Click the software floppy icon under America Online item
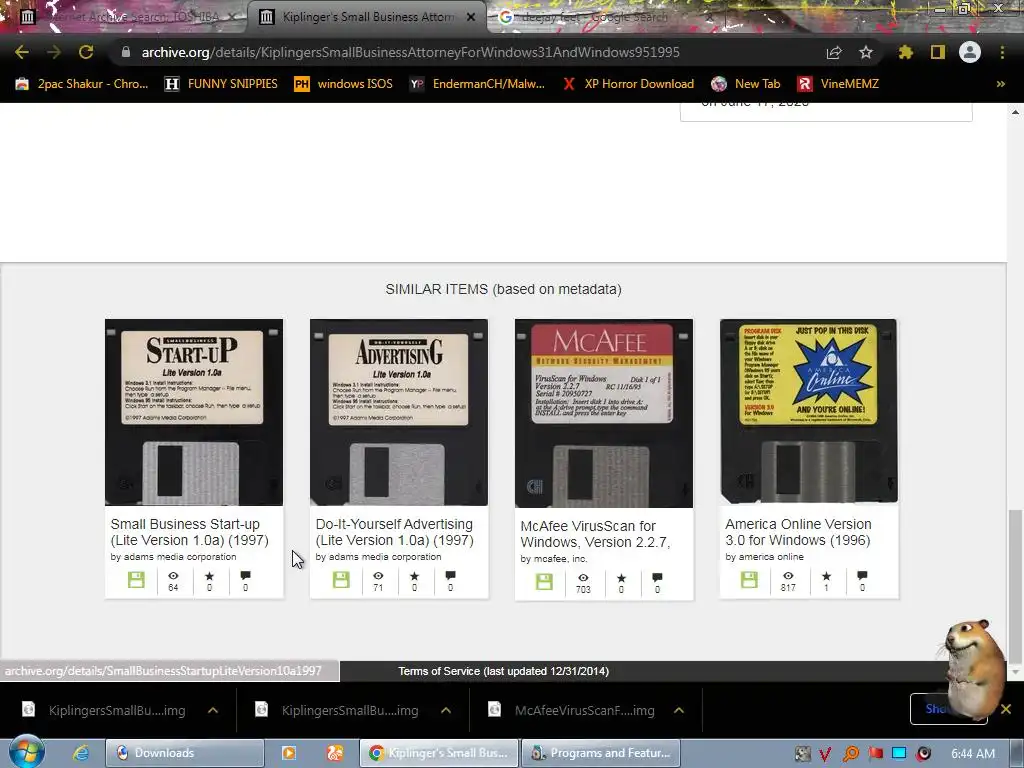The image size is (1024, 768). pyautogui.click(x=749, y=579)
